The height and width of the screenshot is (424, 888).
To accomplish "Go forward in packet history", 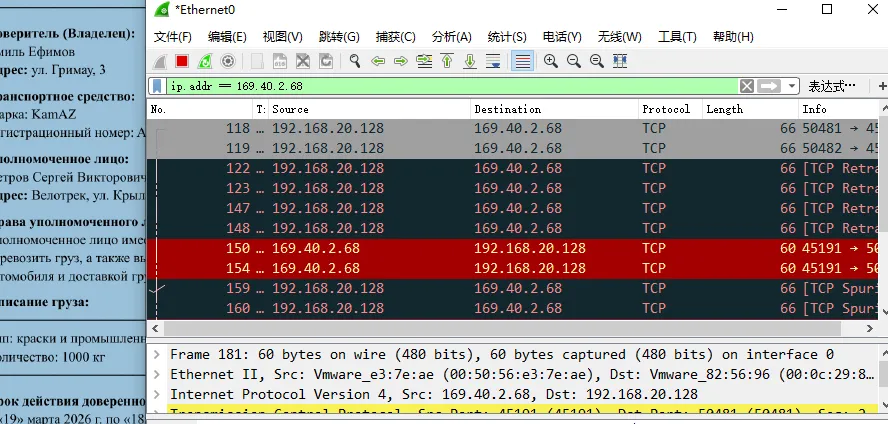I will 400,61.
